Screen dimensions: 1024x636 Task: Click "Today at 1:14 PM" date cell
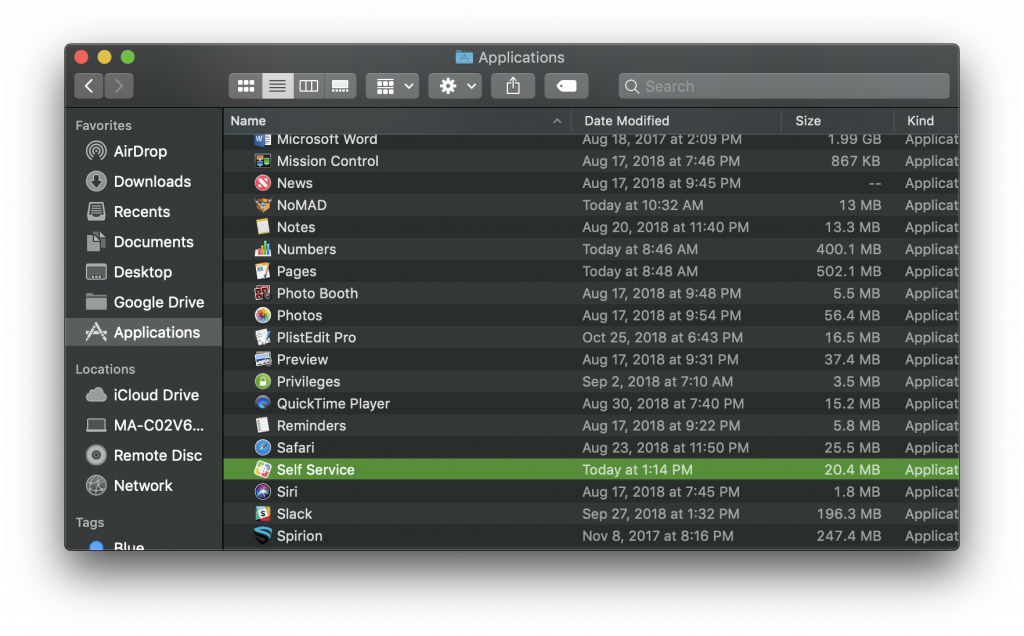click(x=637, y=469)
